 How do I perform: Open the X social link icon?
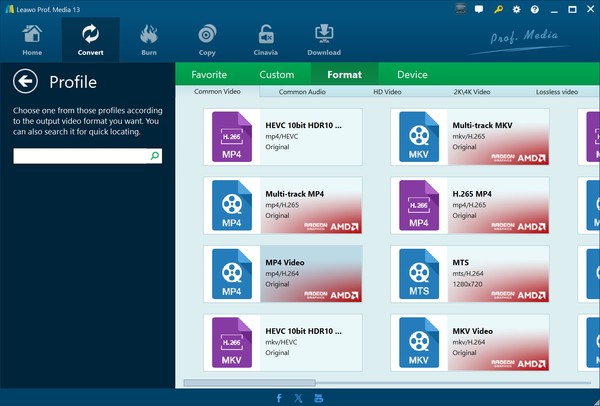click(x=298, y=398)
